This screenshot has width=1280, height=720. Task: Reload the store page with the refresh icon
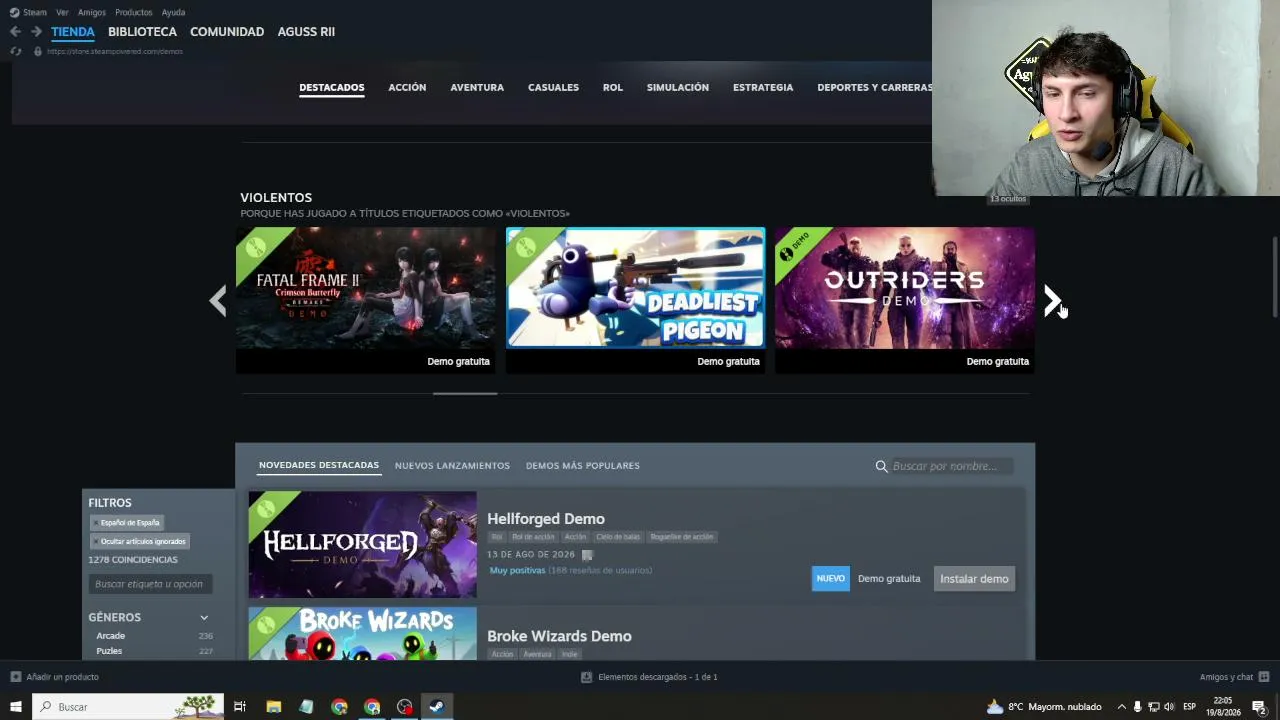[15, 51]
